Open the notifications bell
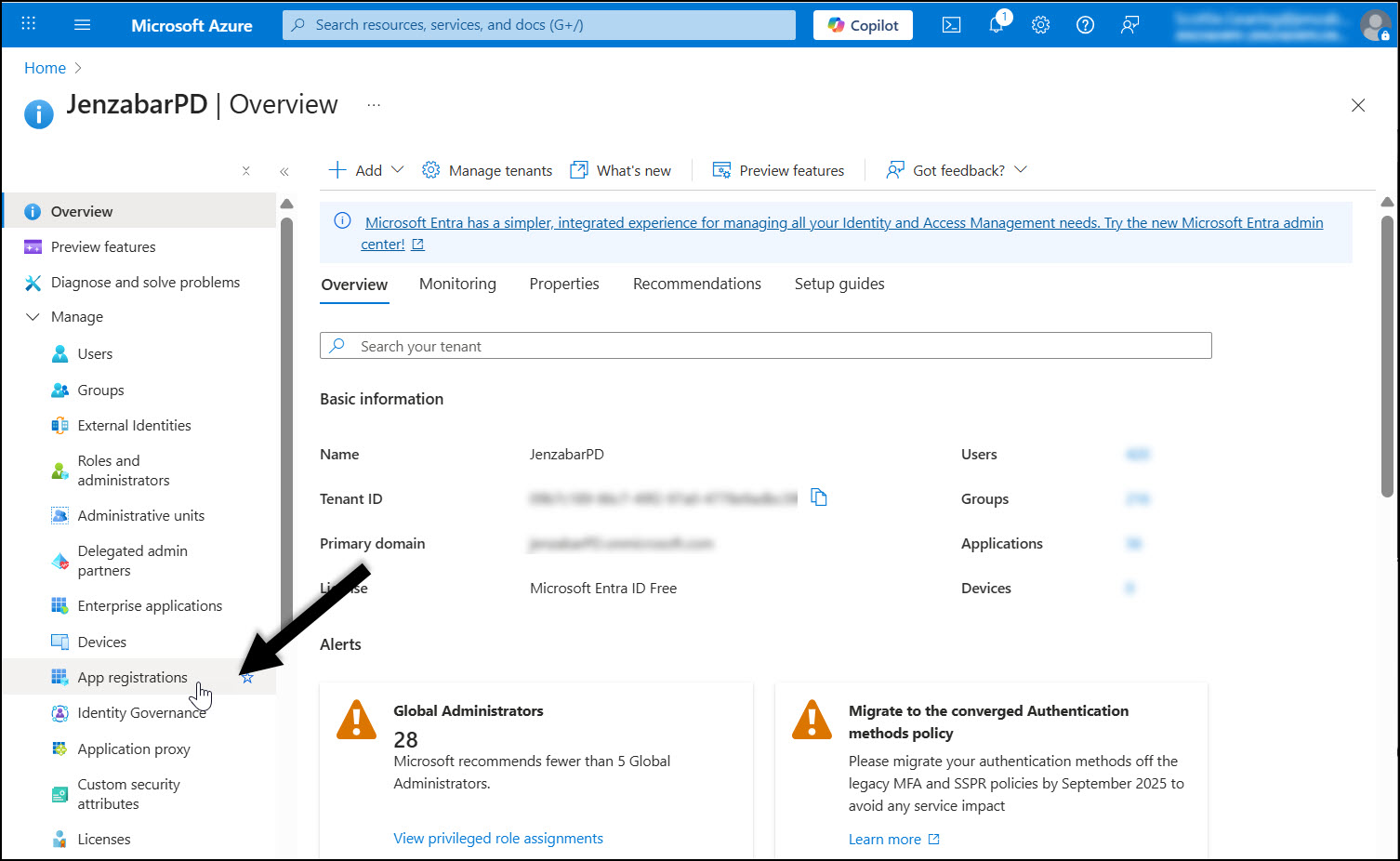The width and height of the screenshot is (1400, 861). (996, 25)
